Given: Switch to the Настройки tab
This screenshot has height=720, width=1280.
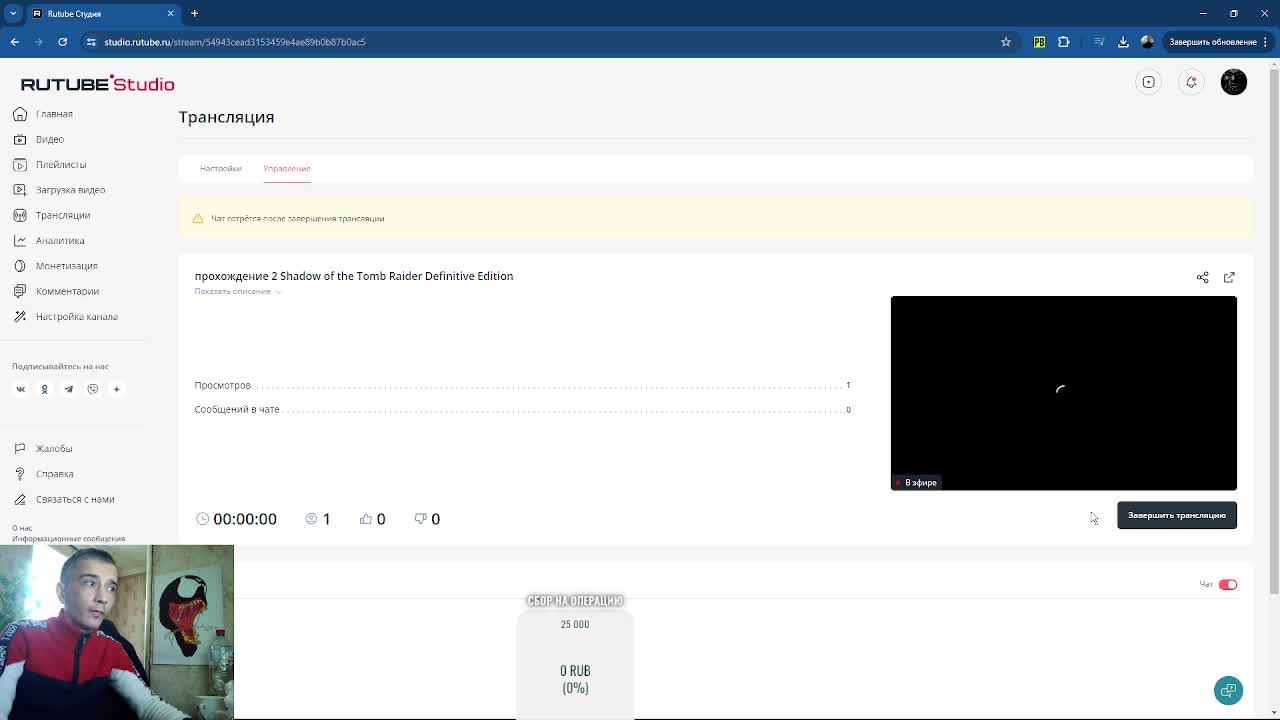Looking at the screenshot, I should pyautogui.click(x=220, y=168).
